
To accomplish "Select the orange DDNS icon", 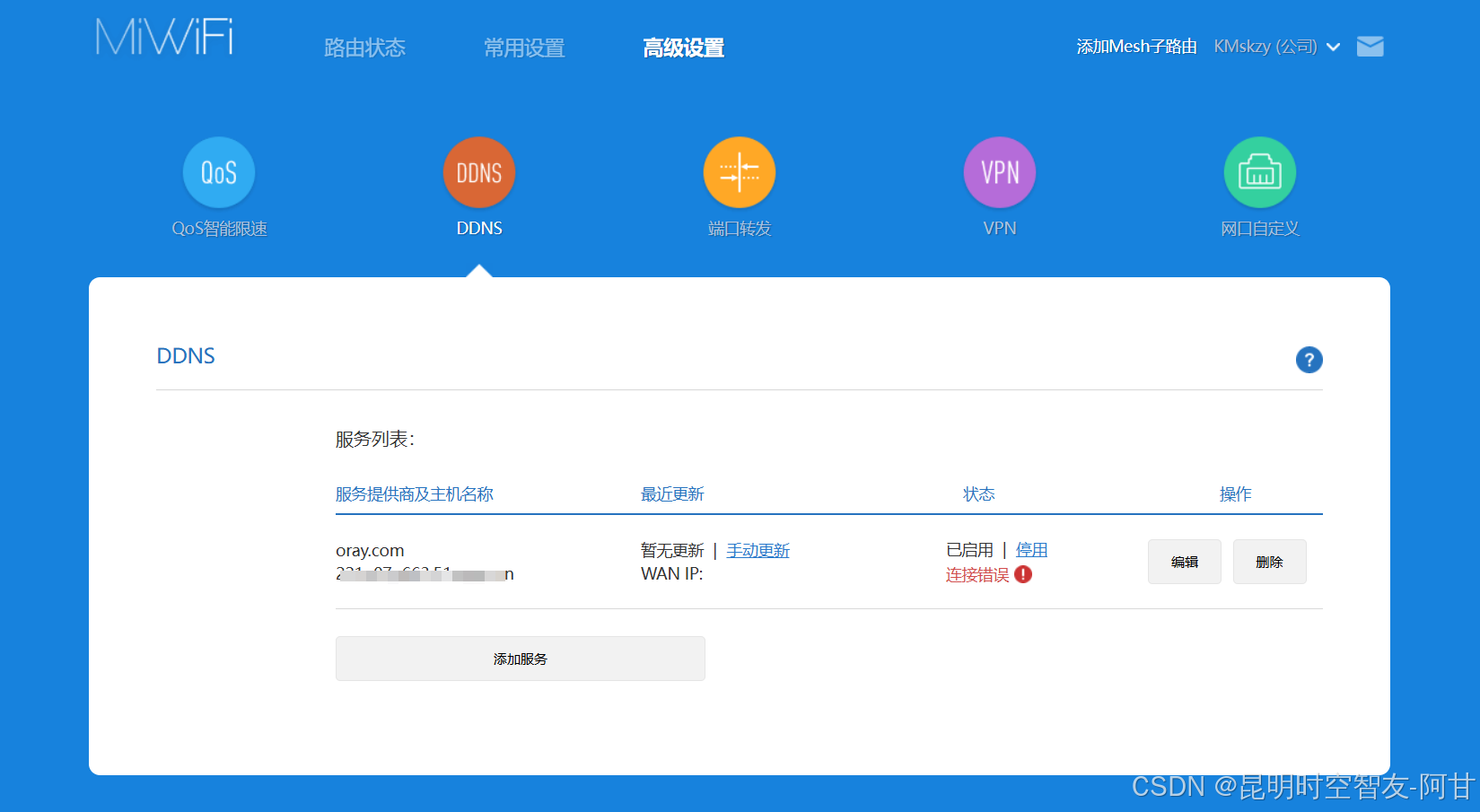I will tap(479, 172).
